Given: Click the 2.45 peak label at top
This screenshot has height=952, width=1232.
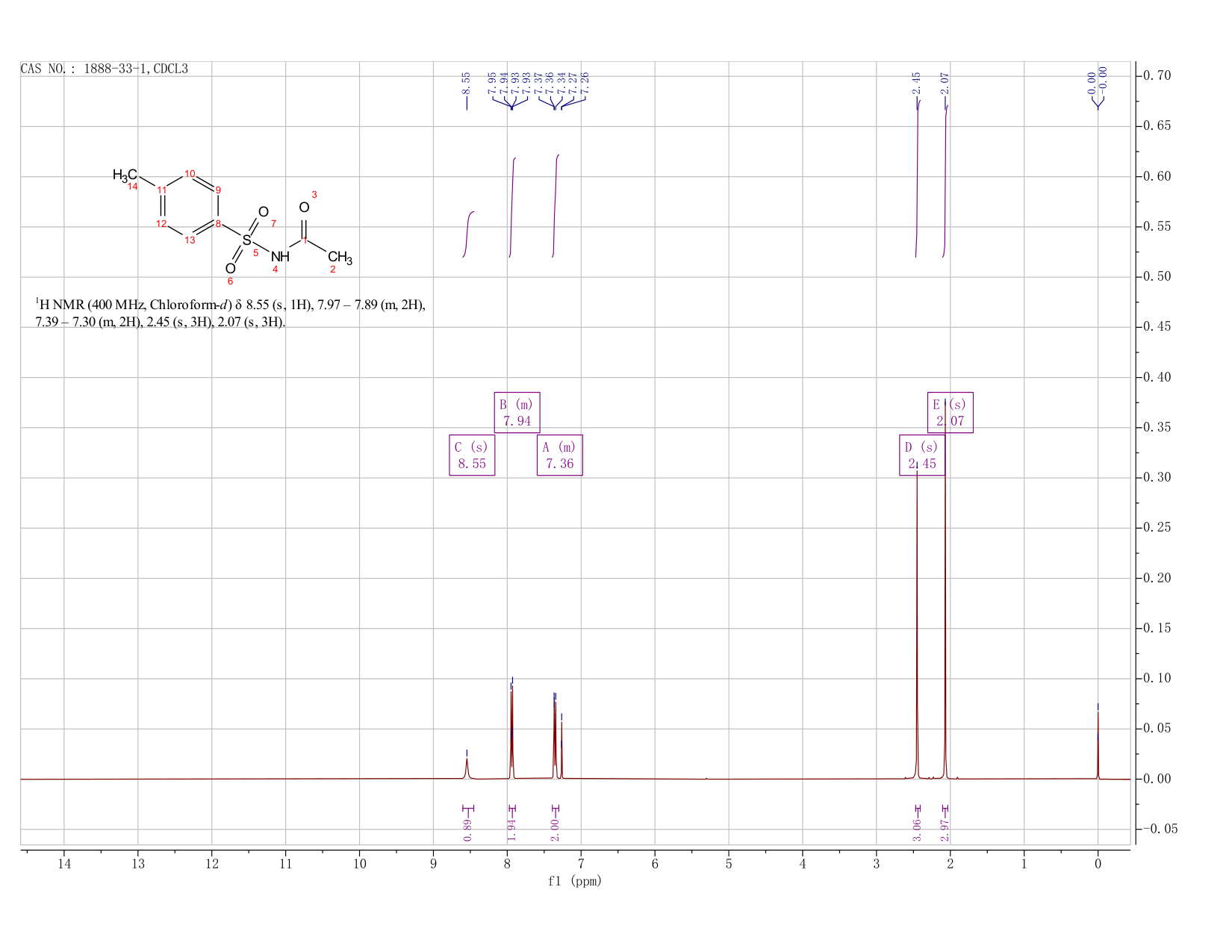Looking at the screenshot, I should coord(916,83).
